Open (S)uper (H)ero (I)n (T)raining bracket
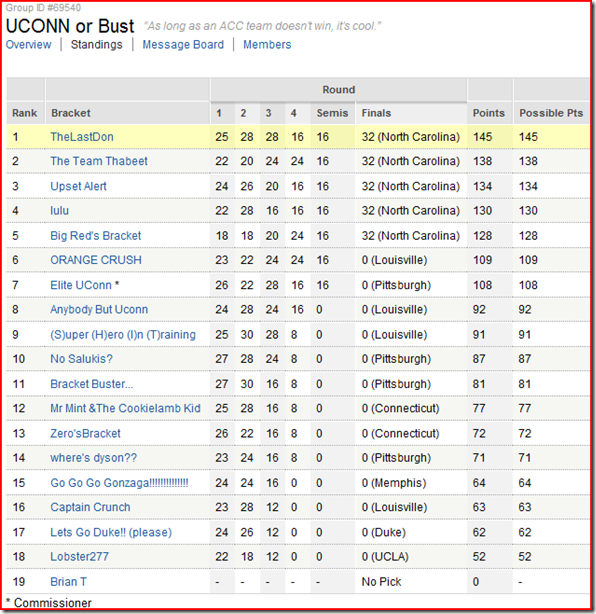This screenshot has height=614, width=596. (x=123, y=335)
